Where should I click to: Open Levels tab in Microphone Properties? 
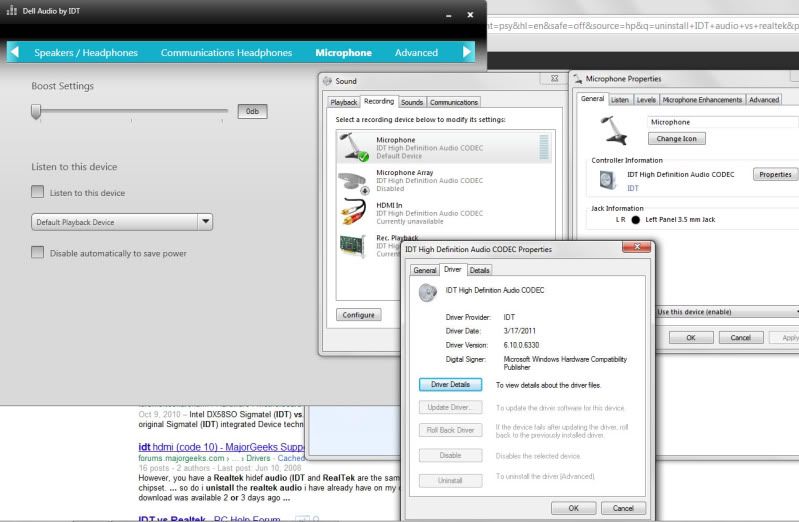pyautogui.click(x=646, y=100)
